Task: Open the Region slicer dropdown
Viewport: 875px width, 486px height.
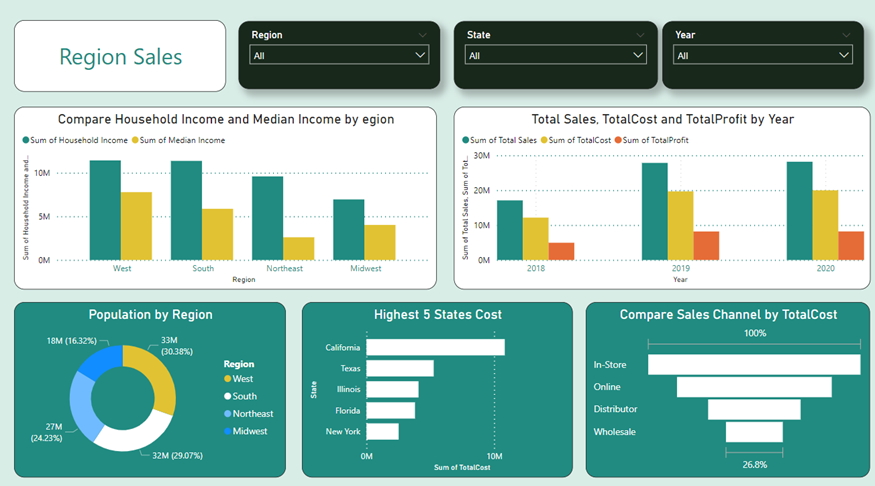Action: coord(338,56)
